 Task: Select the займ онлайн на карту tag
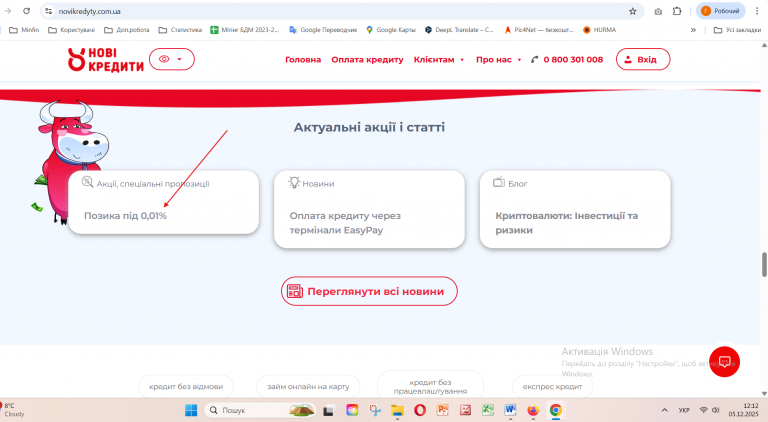pyautogui.click(x=308, y=386)
